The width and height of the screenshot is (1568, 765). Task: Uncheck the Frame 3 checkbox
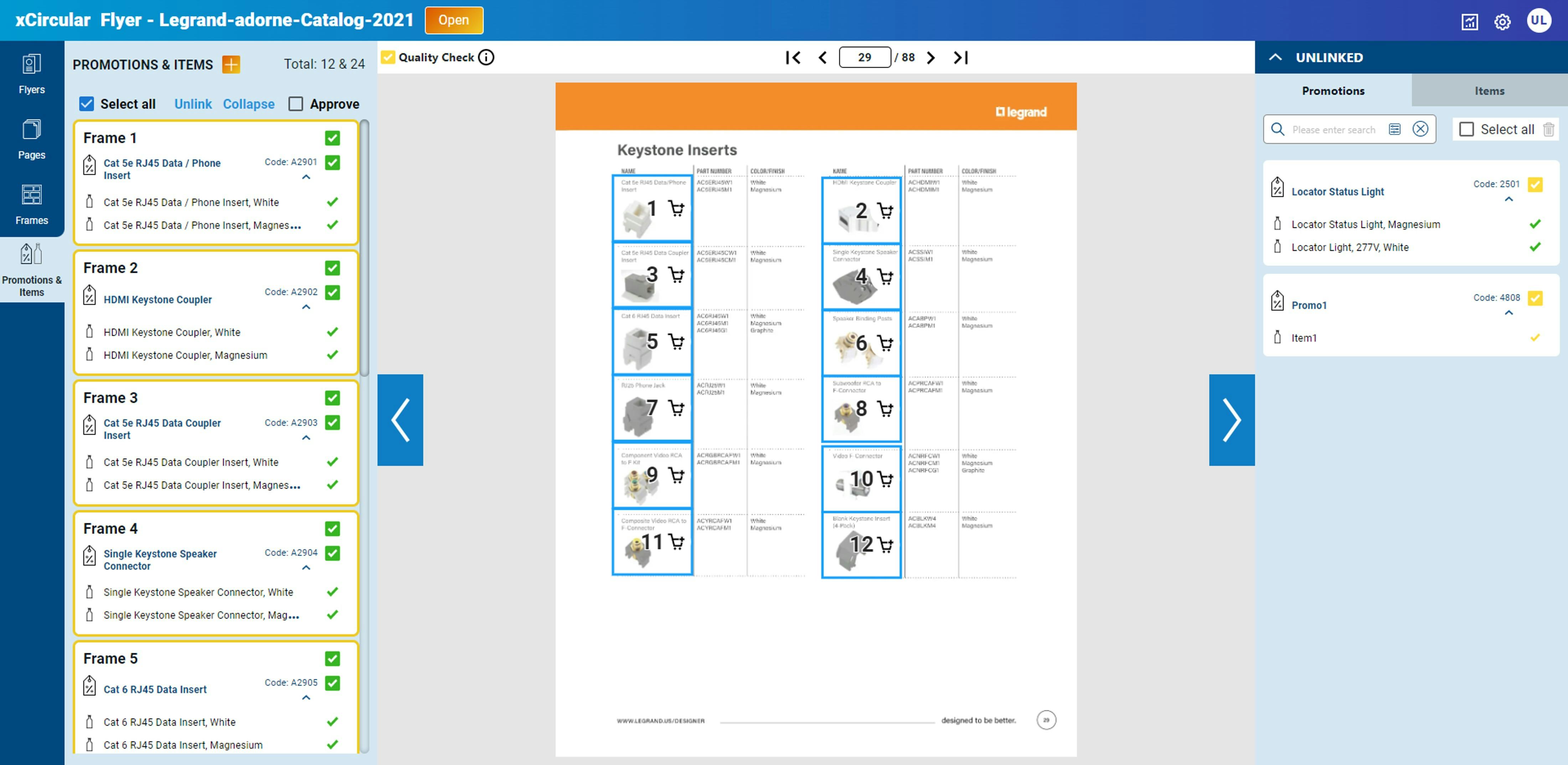point(332,398)
